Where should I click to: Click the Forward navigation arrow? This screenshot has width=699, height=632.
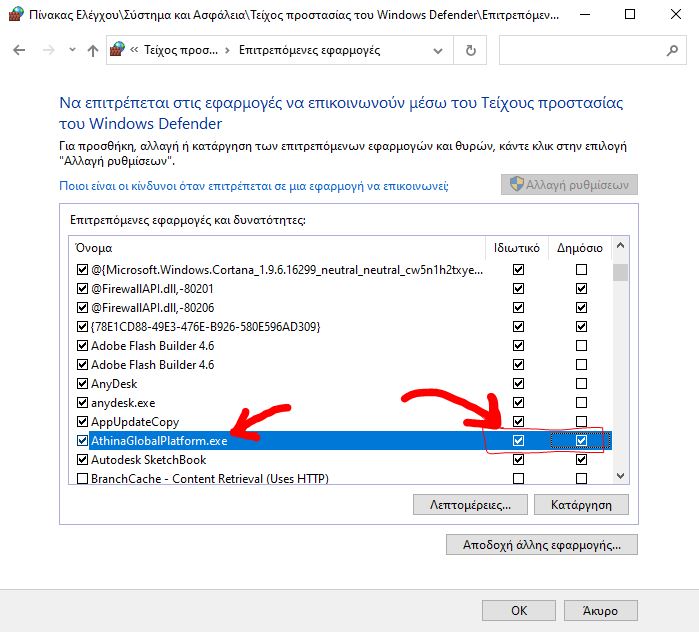click(48, 50)
